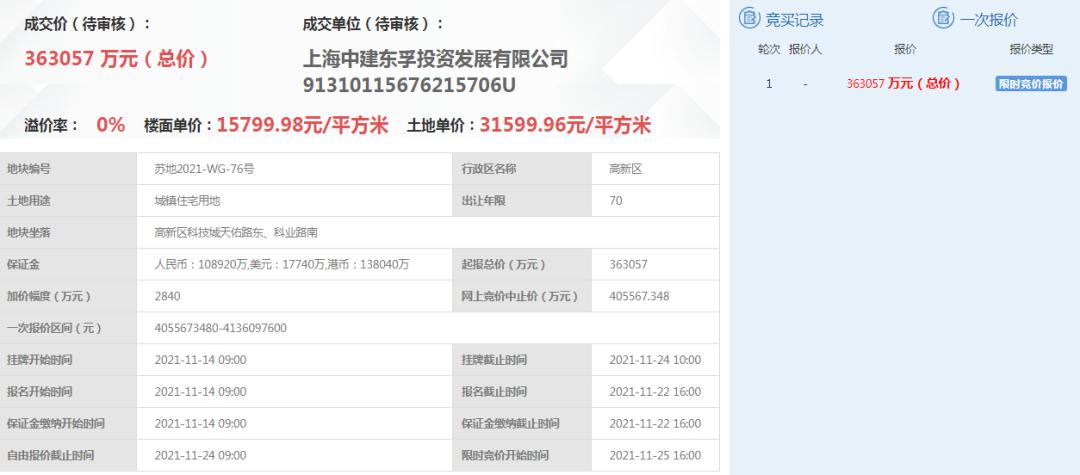
Task: Click the 高新区 district name cell
Action: pyautogui.click(x=625, y=169)
